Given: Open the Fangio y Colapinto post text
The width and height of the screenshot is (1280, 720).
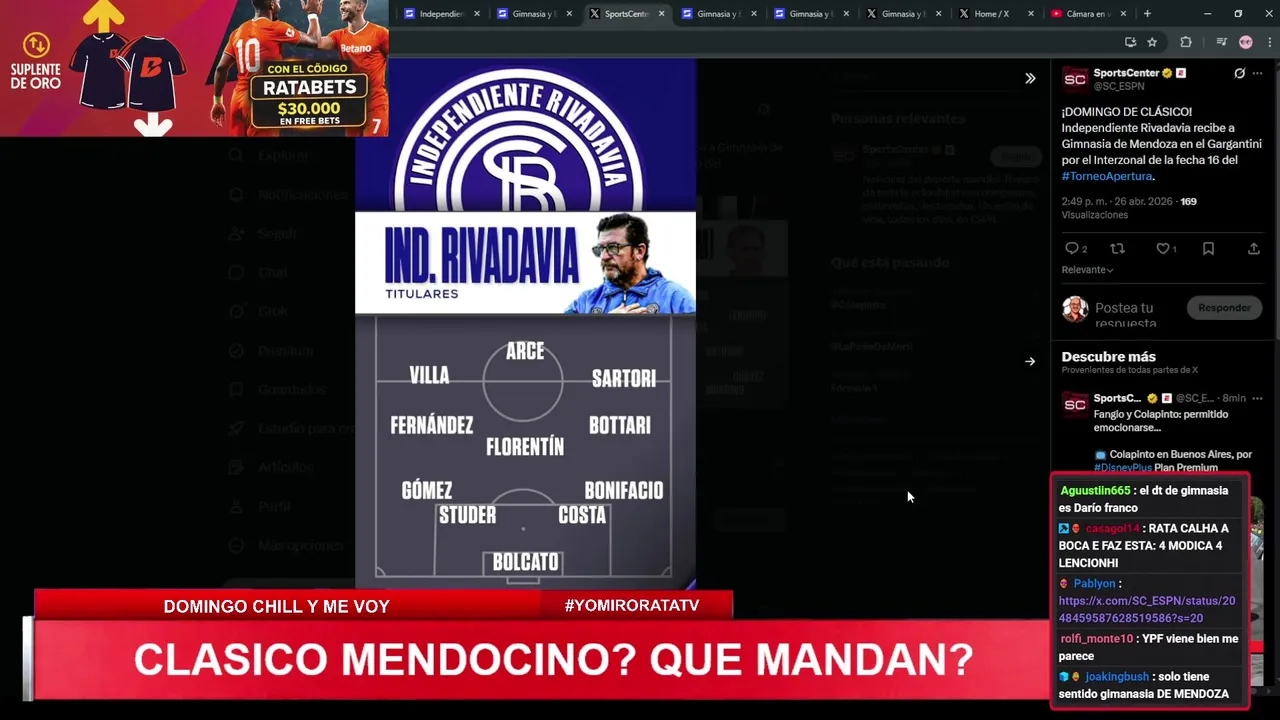Looking at the screenshot, I should (x=1160, y=421).
